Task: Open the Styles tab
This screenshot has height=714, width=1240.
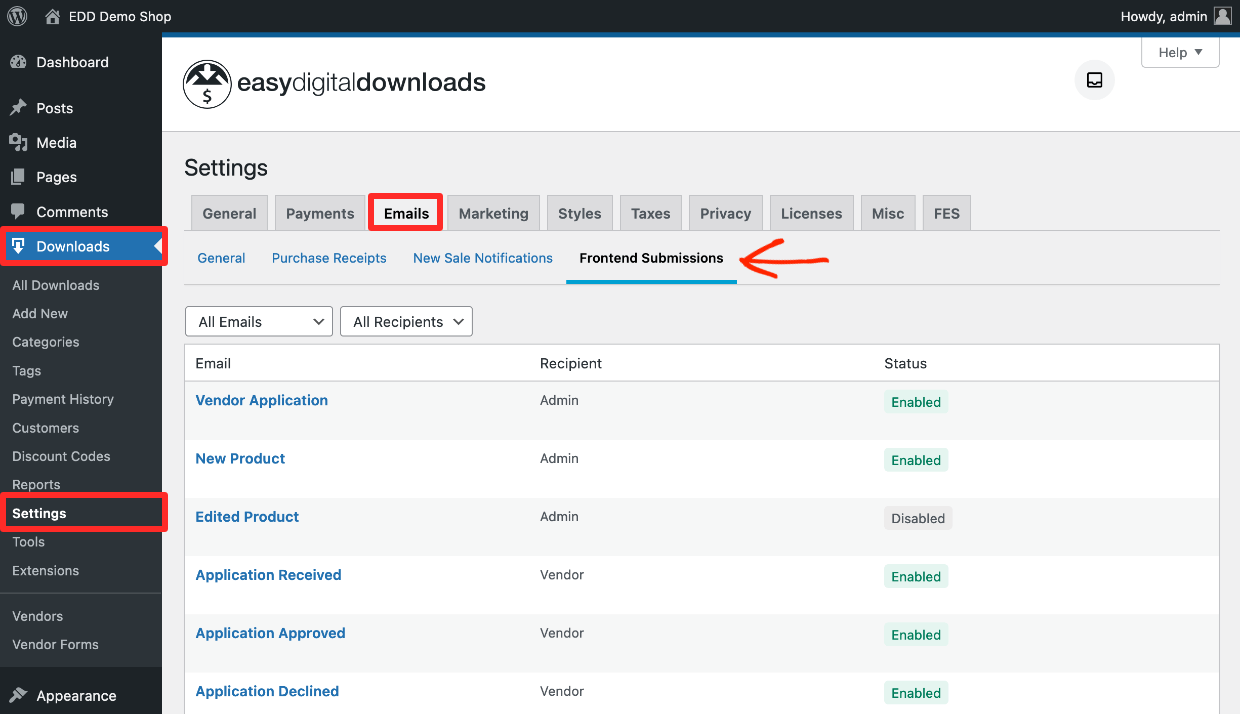Action: pos(580,213)
